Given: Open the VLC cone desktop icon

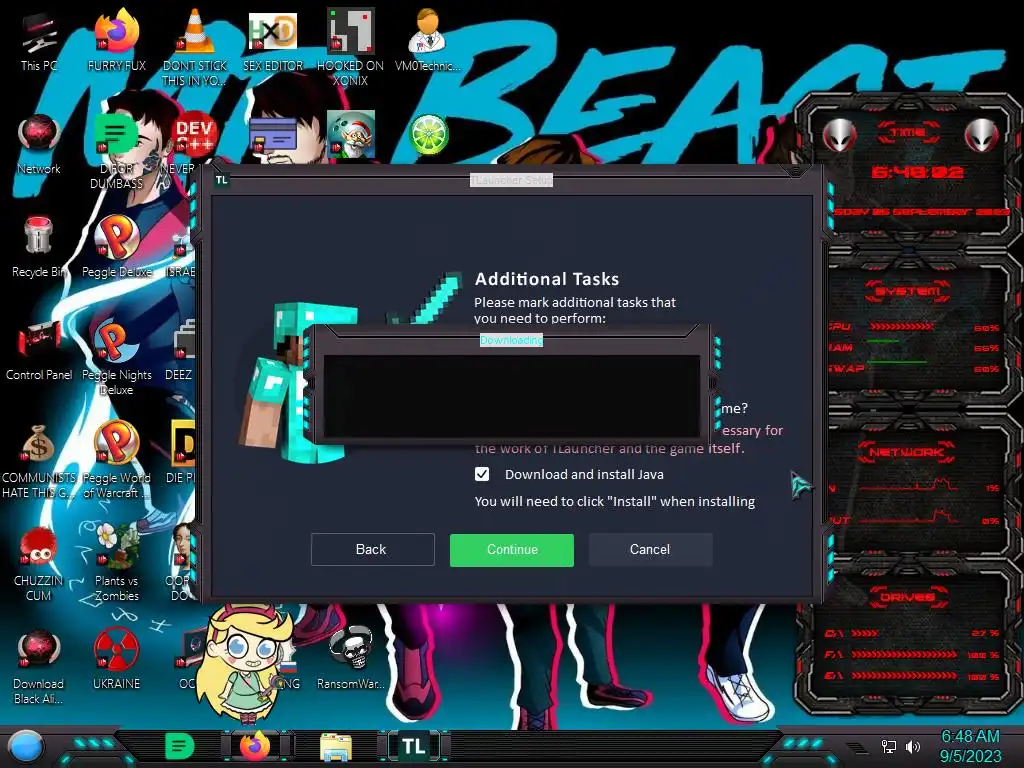Looking at the screenshot, I should coord(195,46).
